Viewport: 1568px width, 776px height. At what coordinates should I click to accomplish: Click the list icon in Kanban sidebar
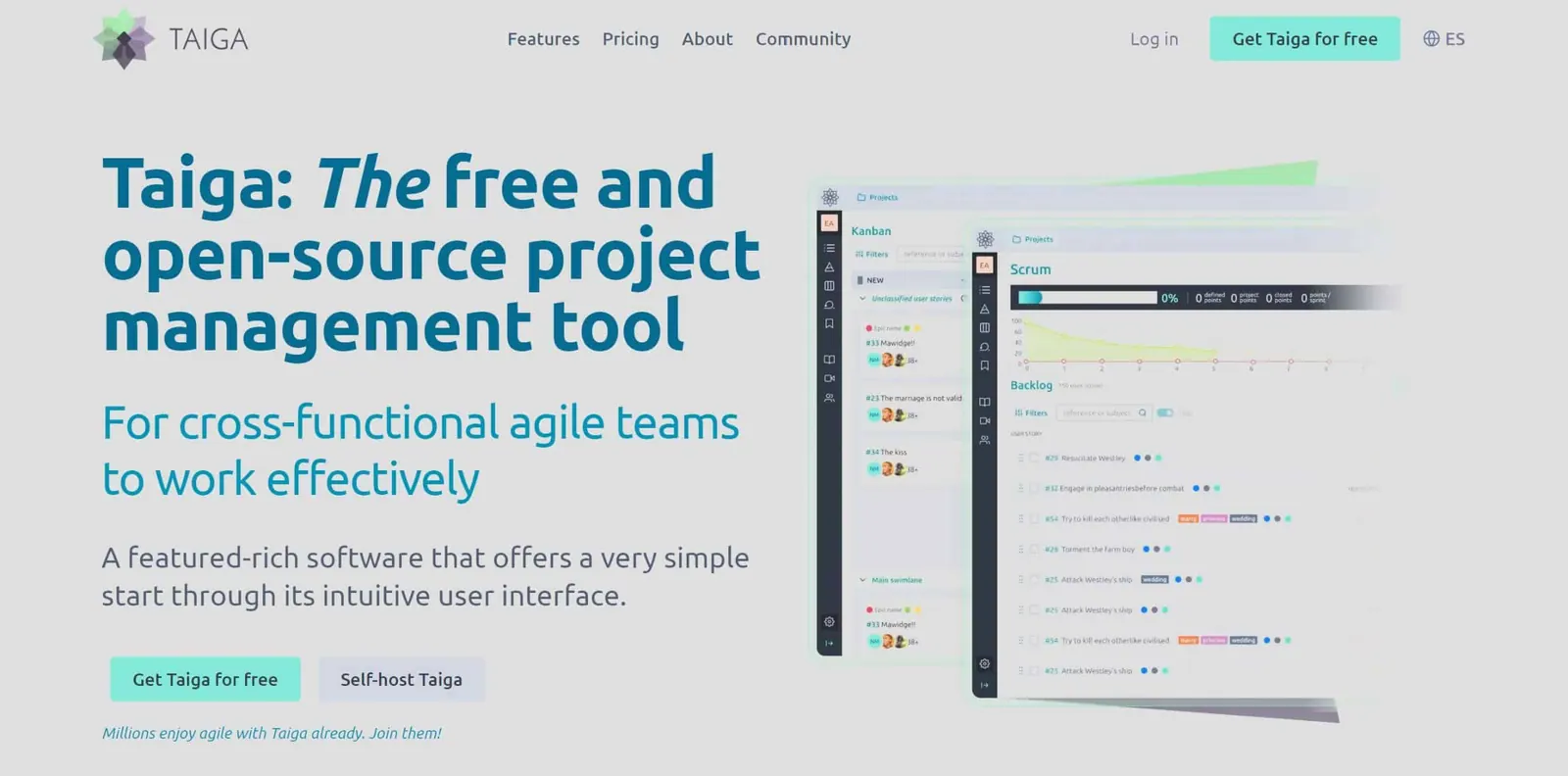pos(829,248)
